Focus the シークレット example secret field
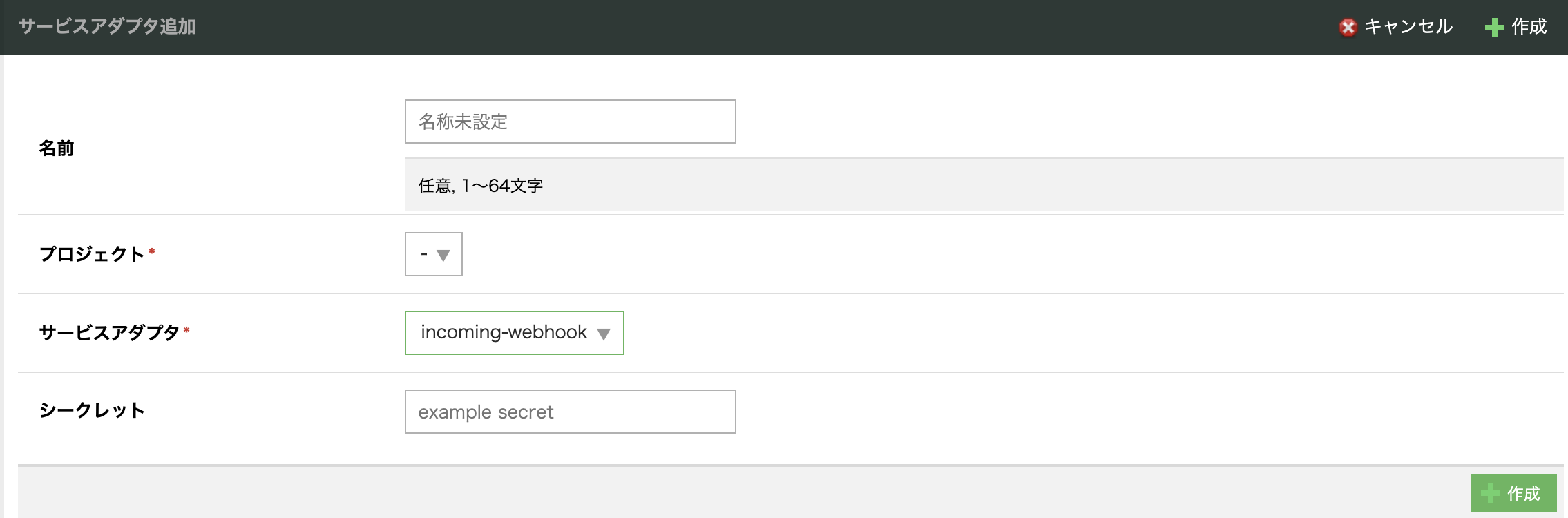 [570, 412]
